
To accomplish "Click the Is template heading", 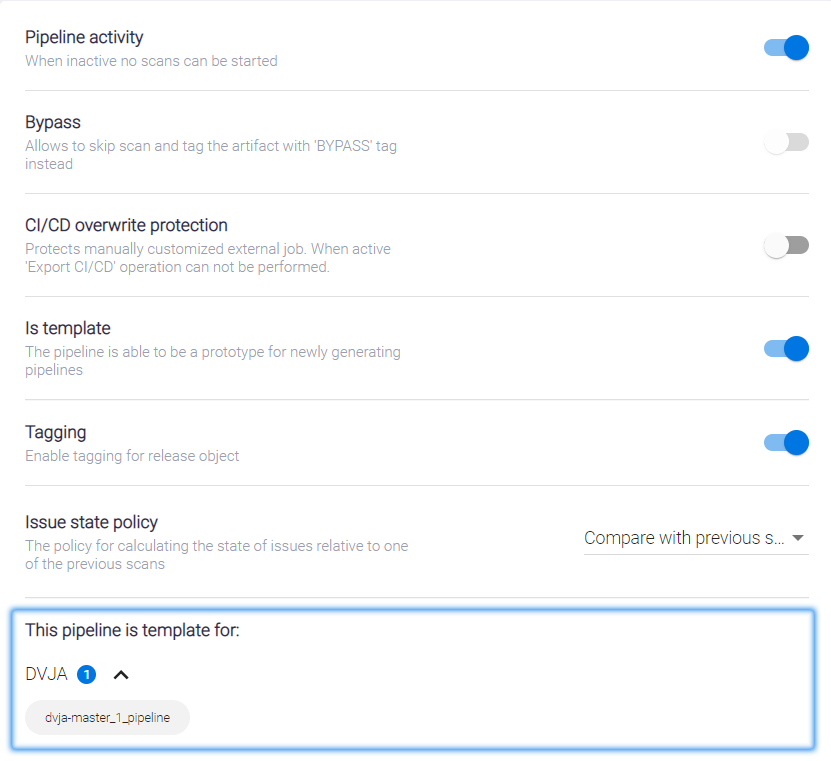I will 68,329.
